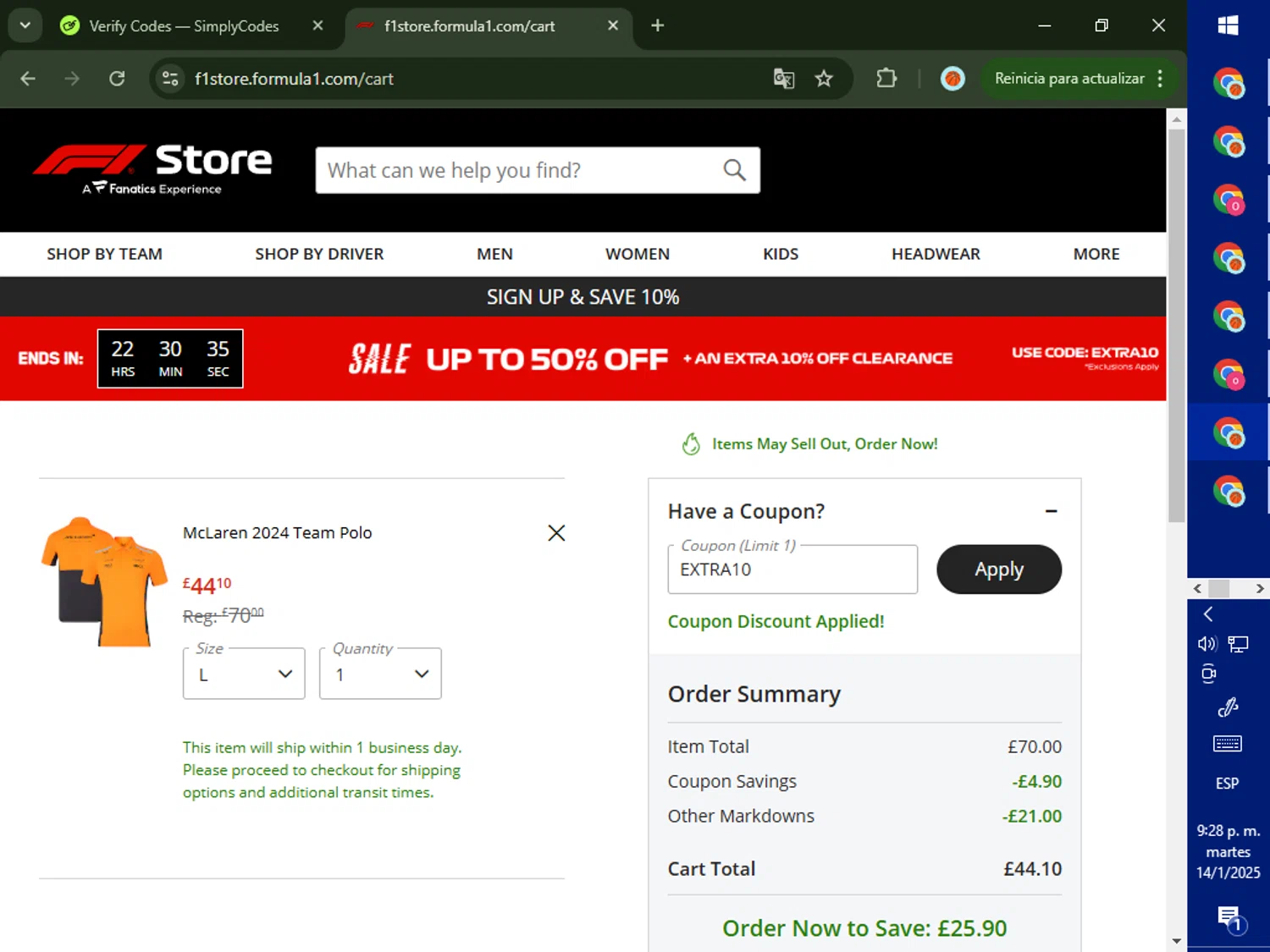
Task: Open the Size dropdown
Action: [x=244, y=674]
